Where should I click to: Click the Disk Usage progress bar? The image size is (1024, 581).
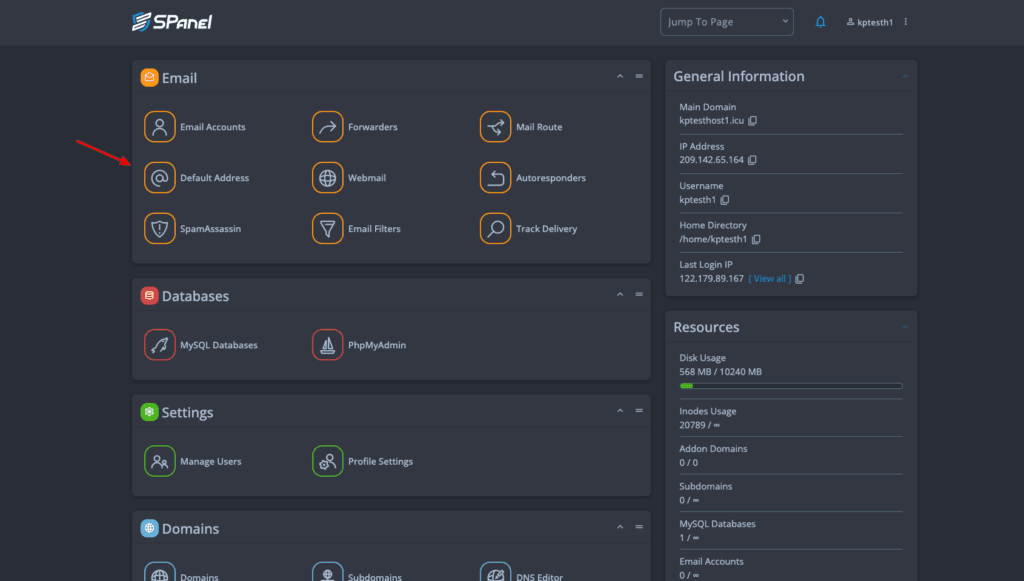(x=791, y=386)
